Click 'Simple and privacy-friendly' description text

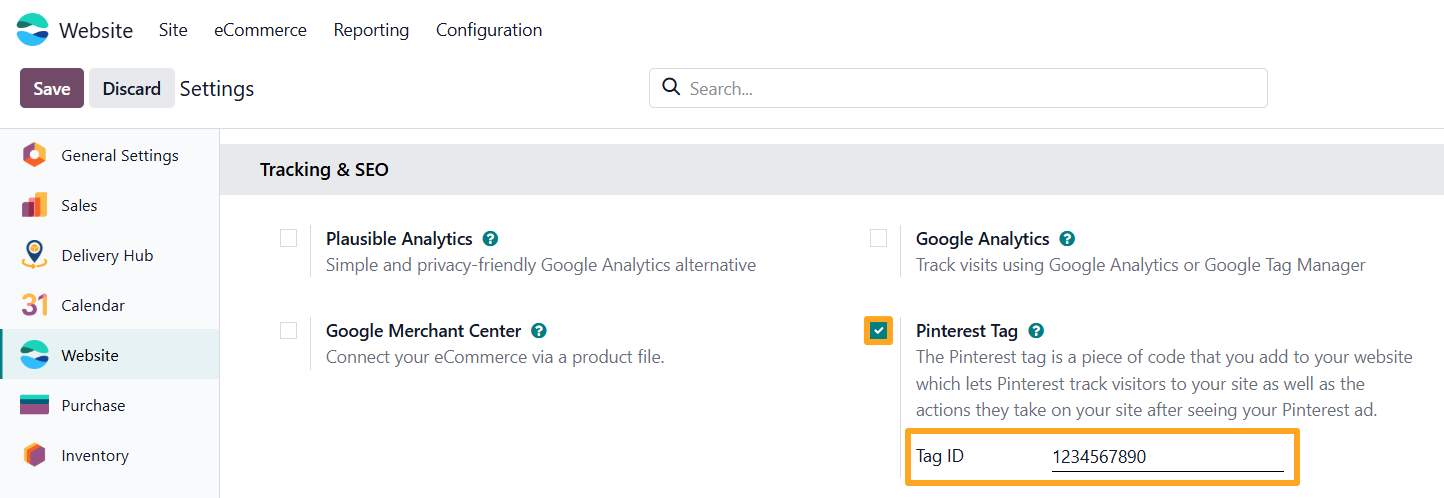[541, 265]
